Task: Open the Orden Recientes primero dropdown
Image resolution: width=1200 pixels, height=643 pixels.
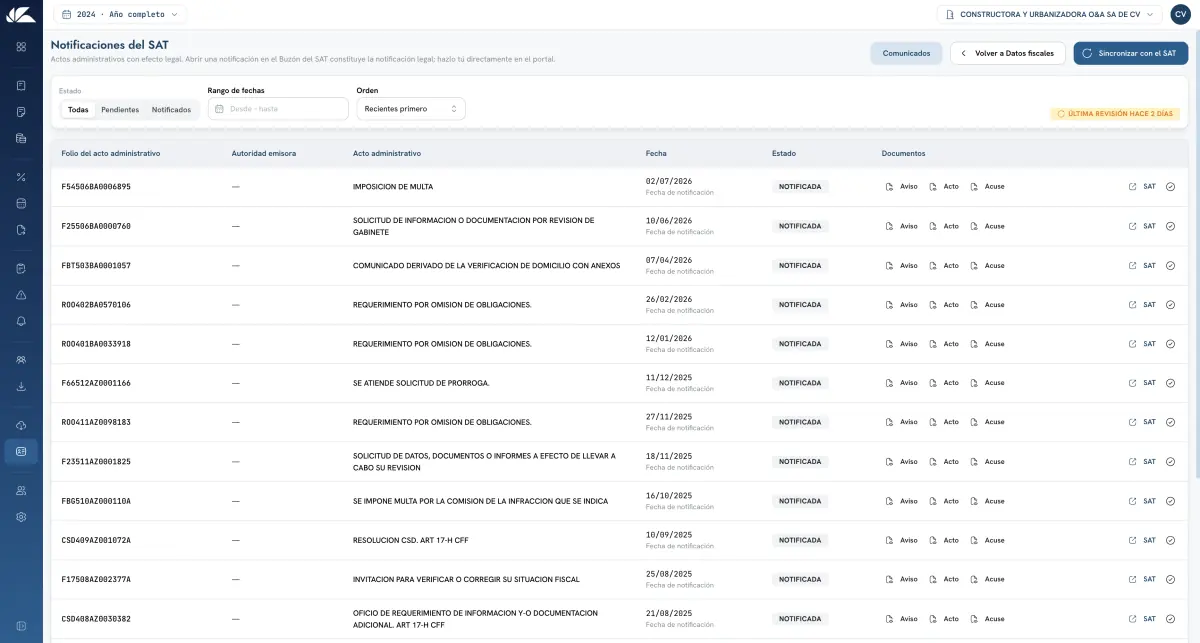Action: tap(411, 109)
